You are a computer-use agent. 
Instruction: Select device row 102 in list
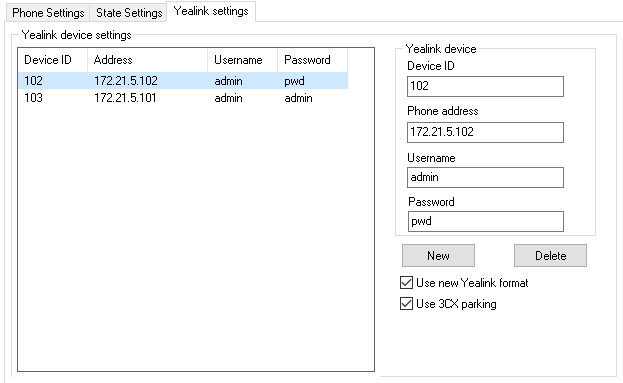click(x=183, y=81)
